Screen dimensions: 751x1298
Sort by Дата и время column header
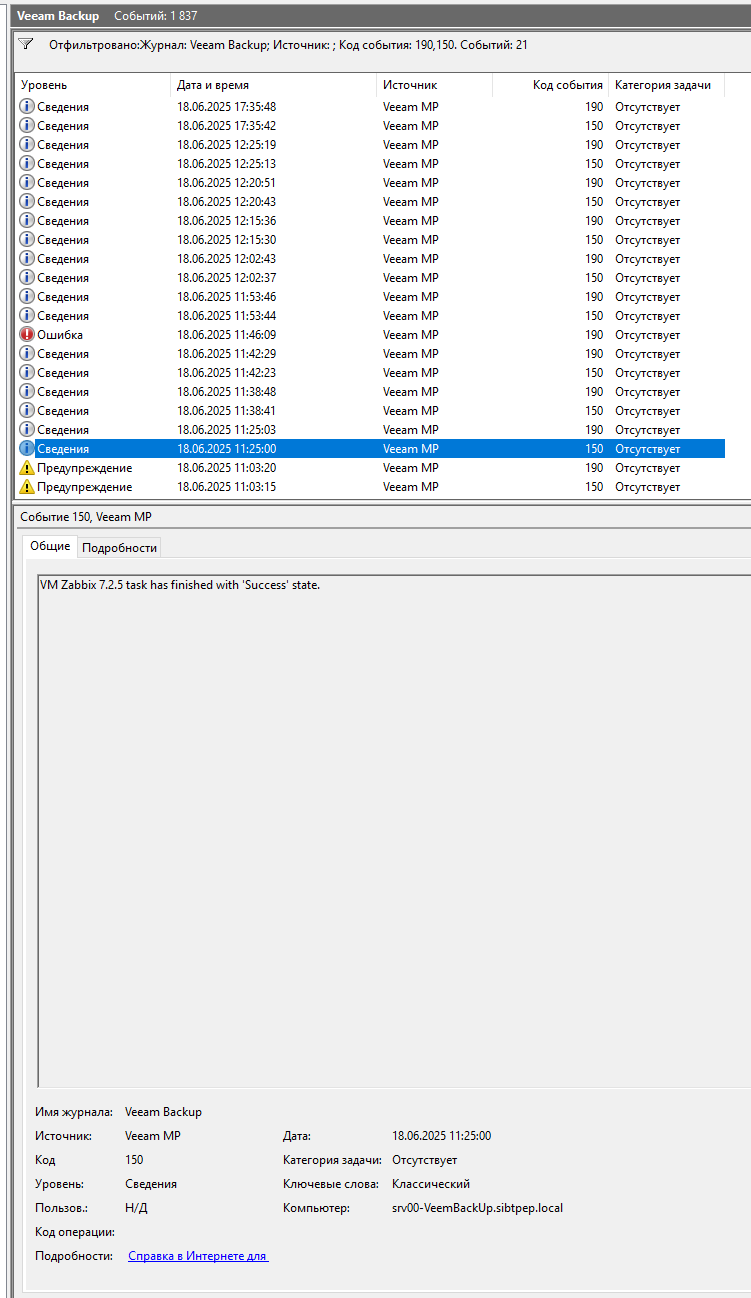tap(274, 86)
